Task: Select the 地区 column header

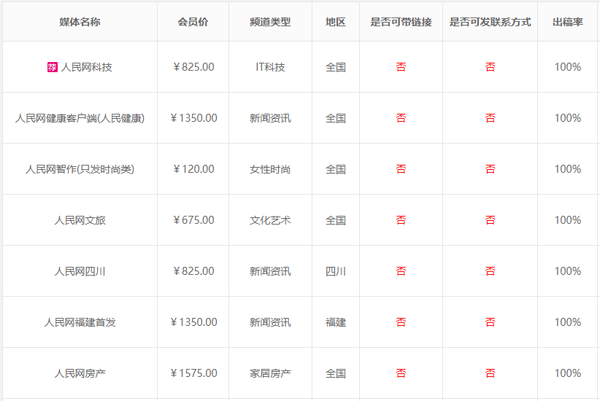Action: pos(335,21)
